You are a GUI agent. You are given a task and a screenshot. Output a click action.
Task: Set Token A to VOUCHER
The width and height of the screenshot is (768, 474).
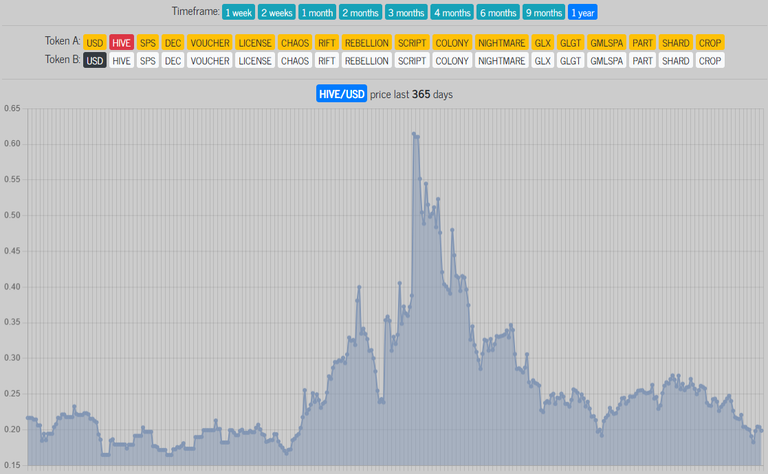click(x=210, y=43)
